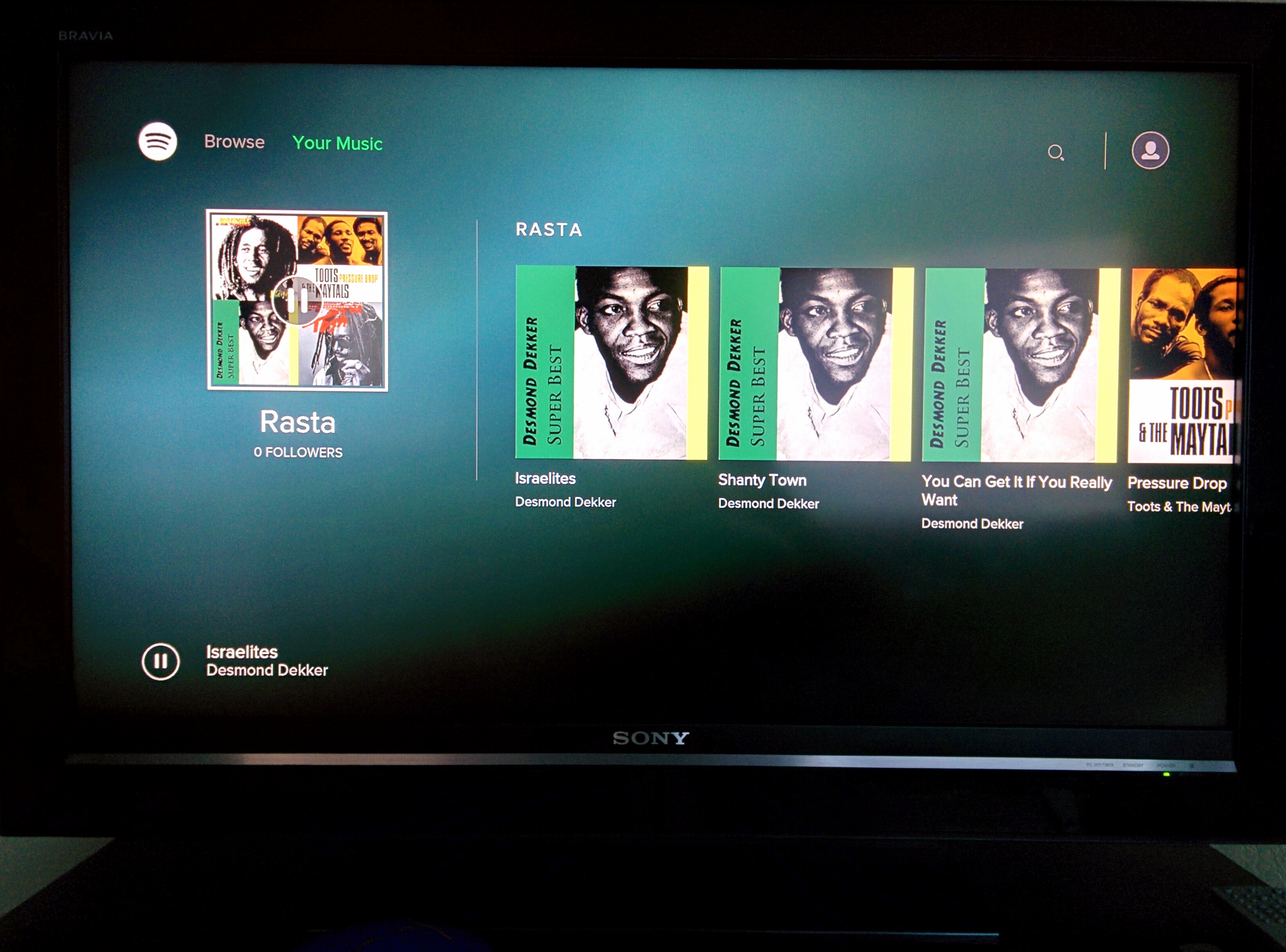1286x952 pixels.
Task: Open the Toots & The Maytals cover
Action: [x=1186, y=366]
